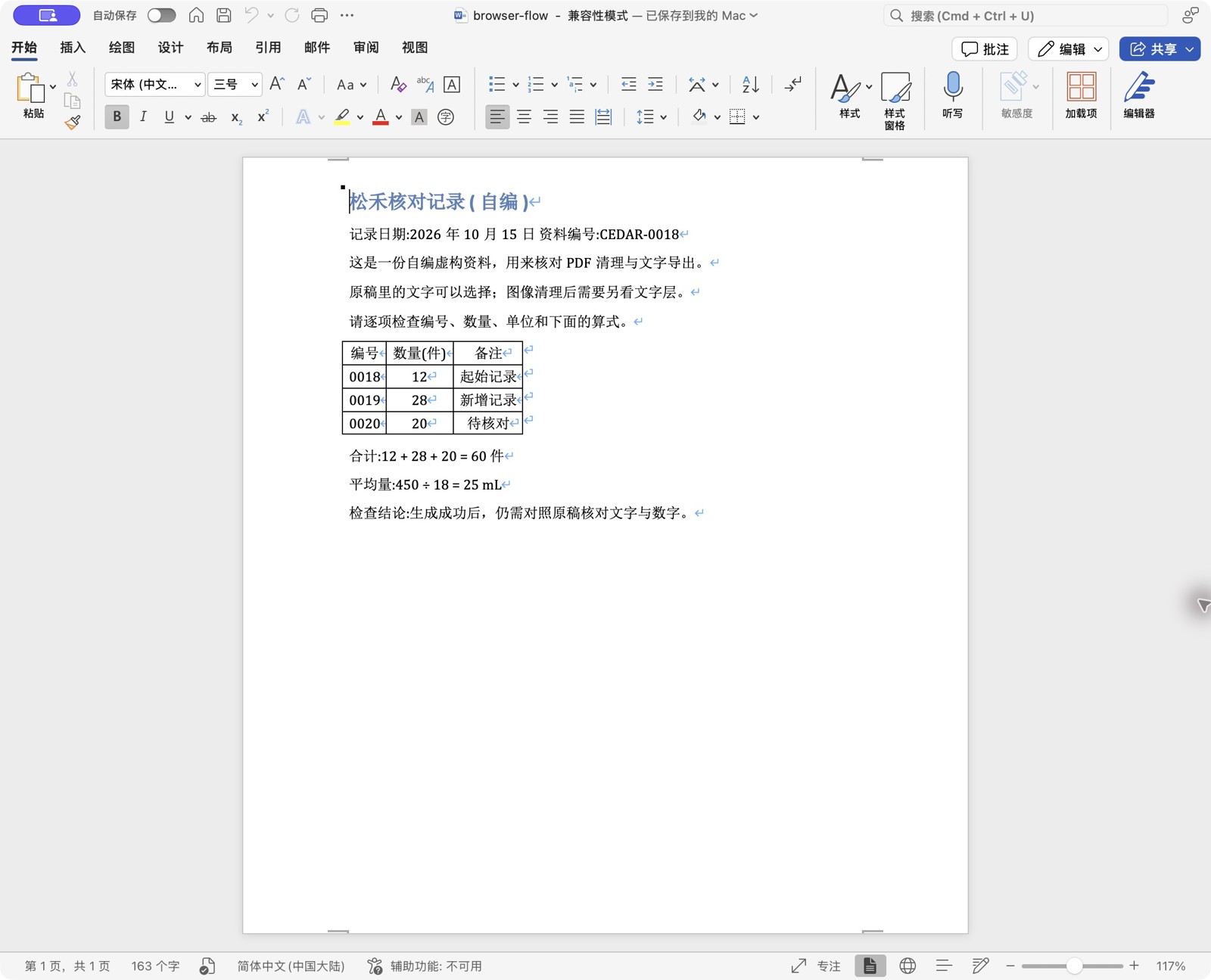Click the Subscript icon
This screenshot has height=980, width=1211.
pos(236,117)
